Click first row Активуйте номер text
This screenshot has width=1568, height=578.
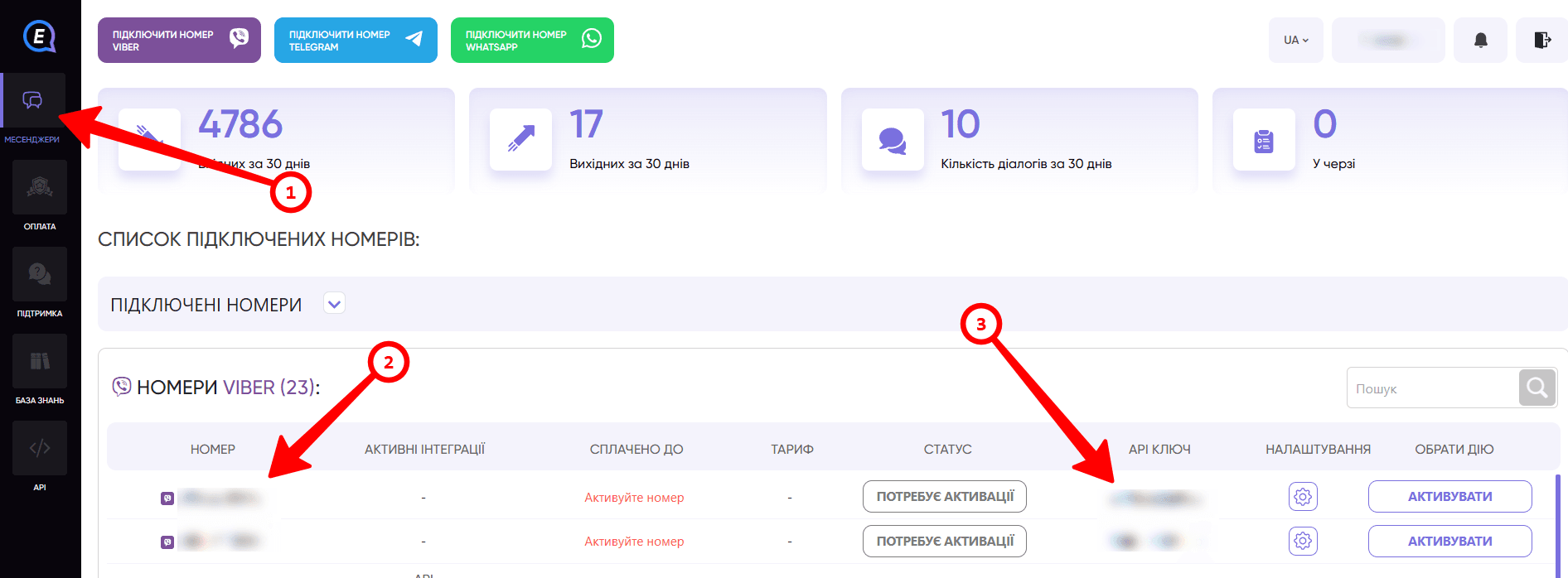pos(634,498)
